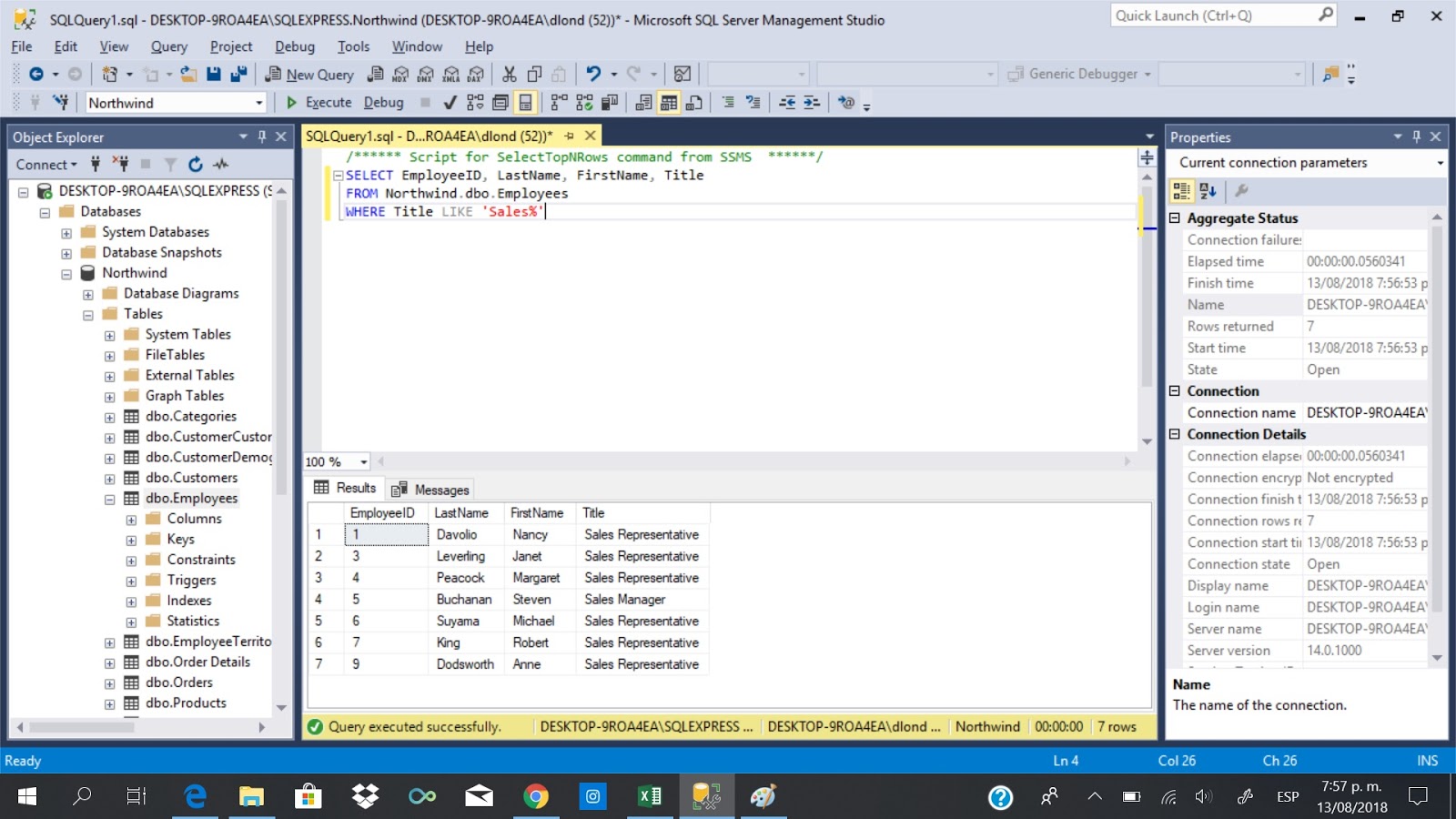Save the SQL script with floppy disk icon
The width and height of the screenshot is (1456, 819).
click(212, 74)
